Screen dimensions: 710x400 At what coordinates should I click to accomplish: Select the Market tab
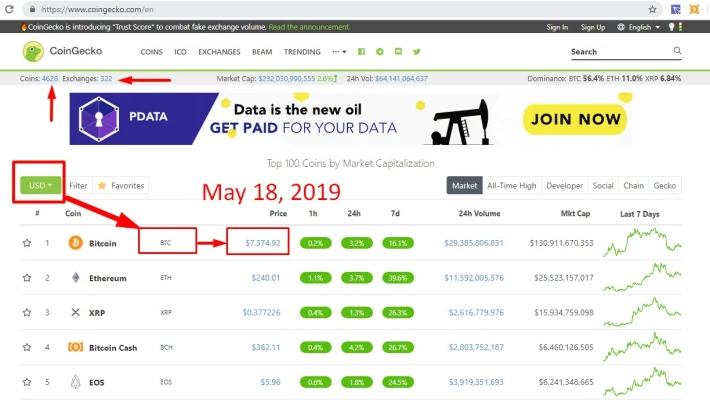point(464,185)
